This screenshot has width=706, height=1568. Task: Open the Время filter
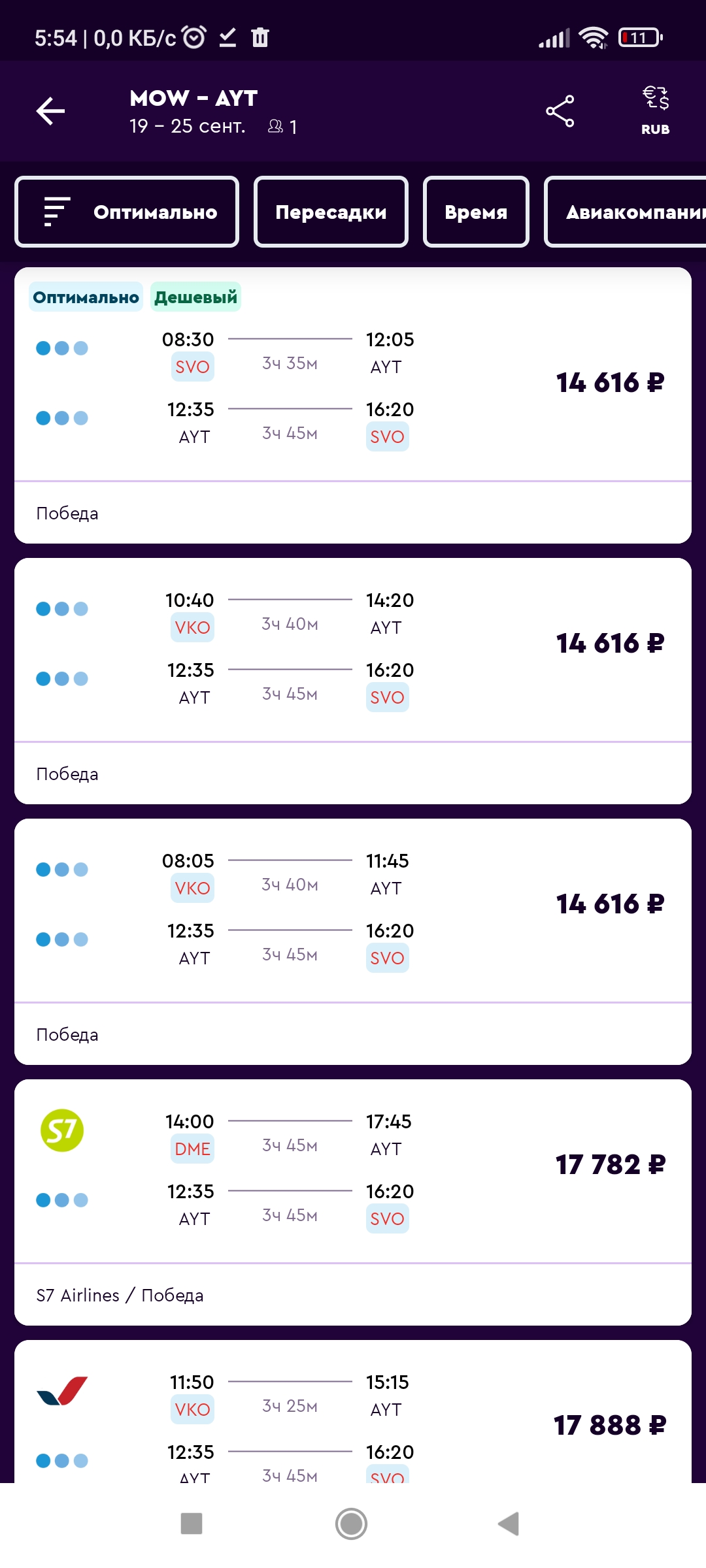476,212
